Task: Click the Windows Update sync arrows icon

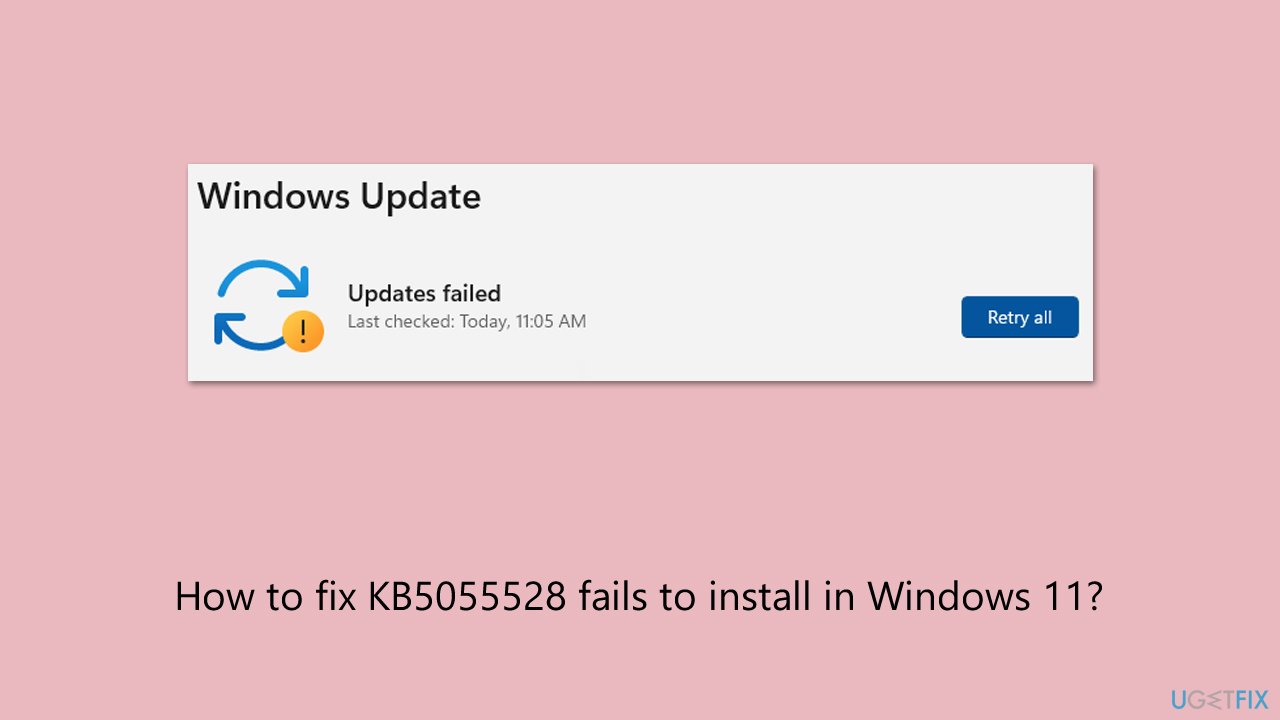Action: pos(265,303)
